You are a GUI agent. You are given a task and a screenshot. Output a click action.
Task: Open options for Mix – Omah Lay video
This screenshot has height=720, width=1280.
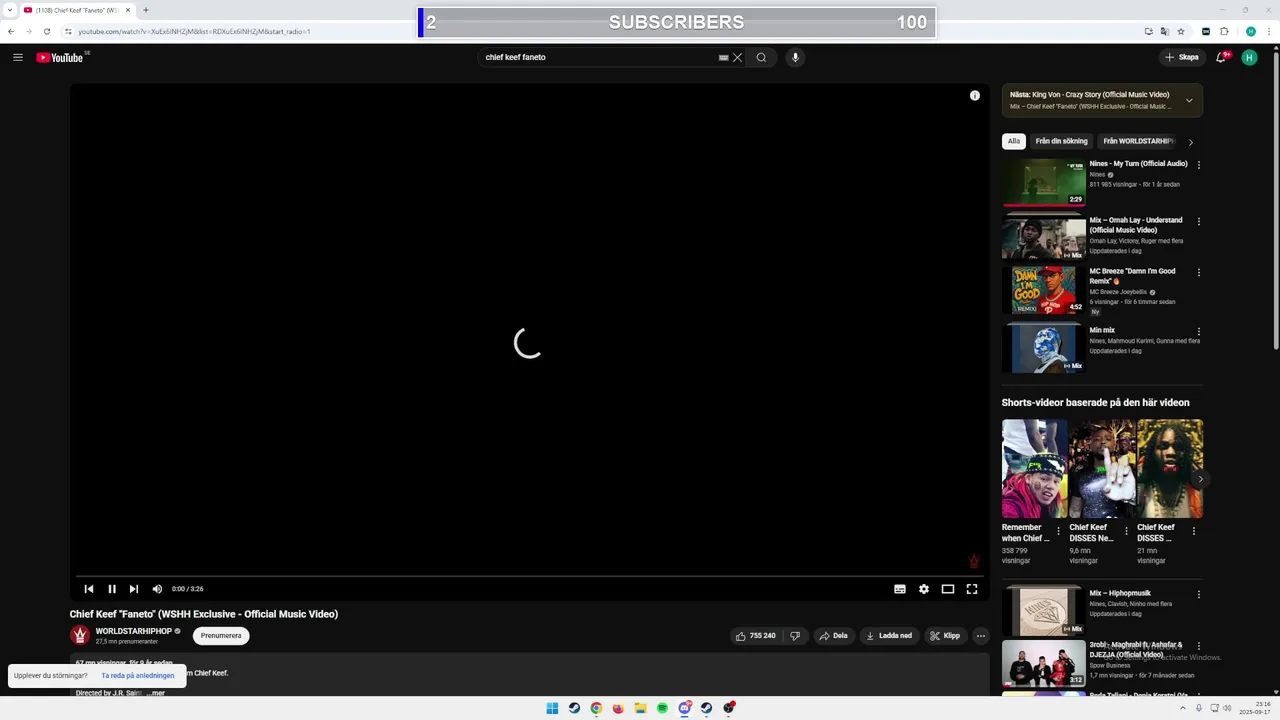coord(1199,221)
